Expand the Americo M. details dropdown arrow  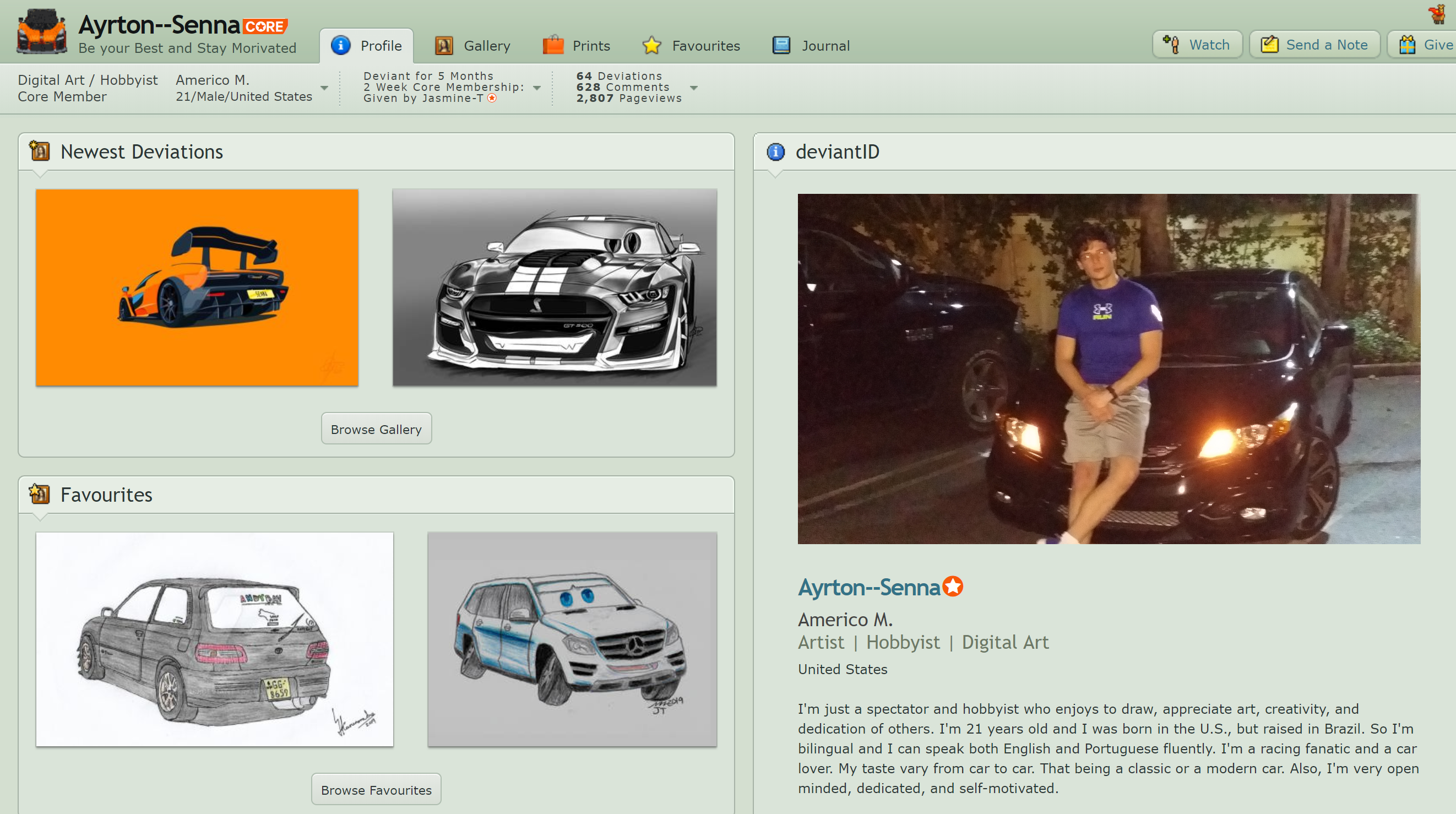pyautogui.click(x=324, y=88)
